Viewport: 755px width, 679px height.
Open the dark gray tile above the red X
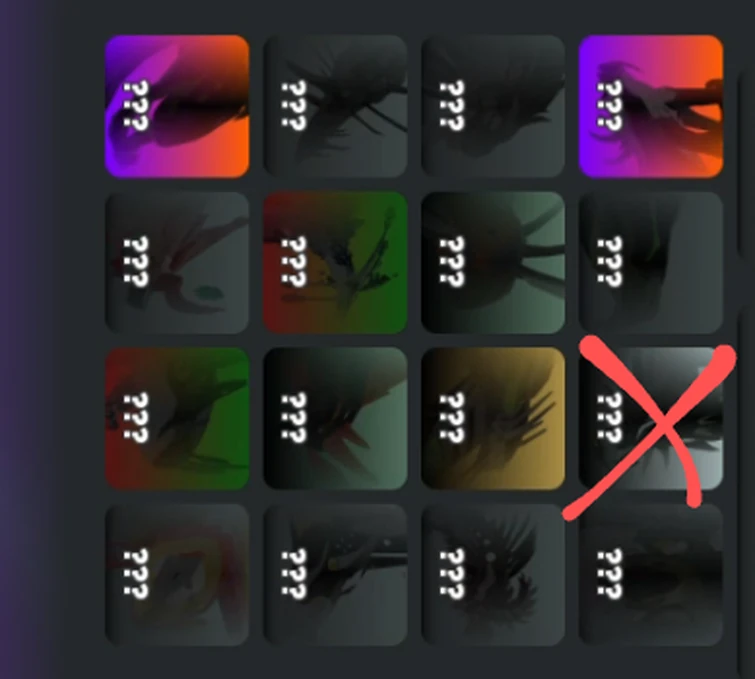[651, 262]
